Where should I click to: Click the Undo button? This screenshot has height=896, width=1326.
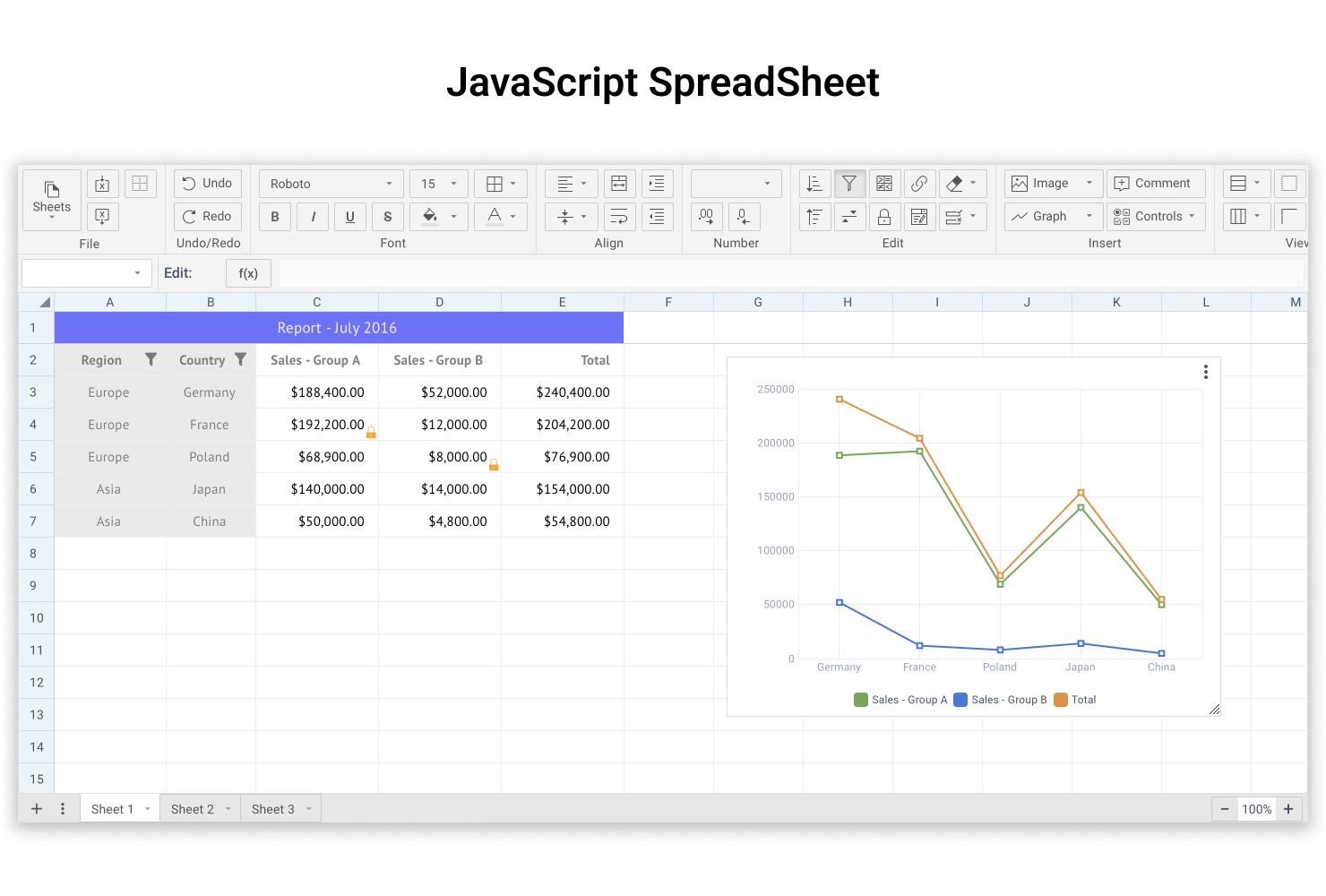pos(208,184)
